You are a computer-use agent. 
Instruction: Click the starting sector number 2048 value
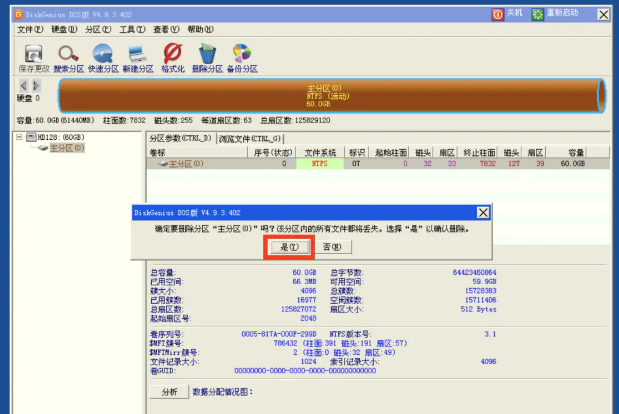click(x=308, y=318)
